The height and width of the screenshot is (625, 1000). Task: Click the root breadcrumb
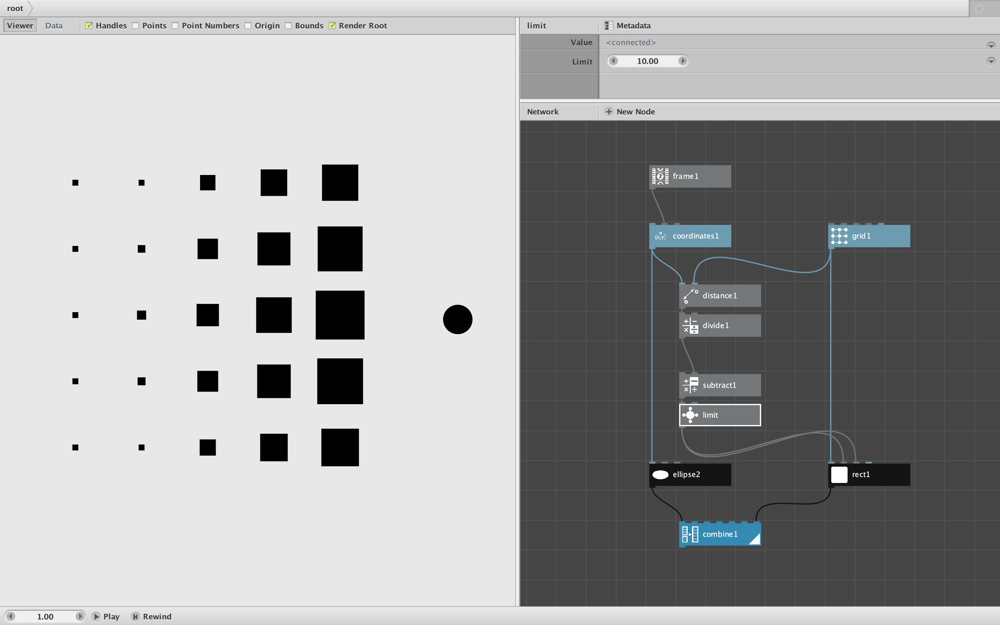pos(15,8)
